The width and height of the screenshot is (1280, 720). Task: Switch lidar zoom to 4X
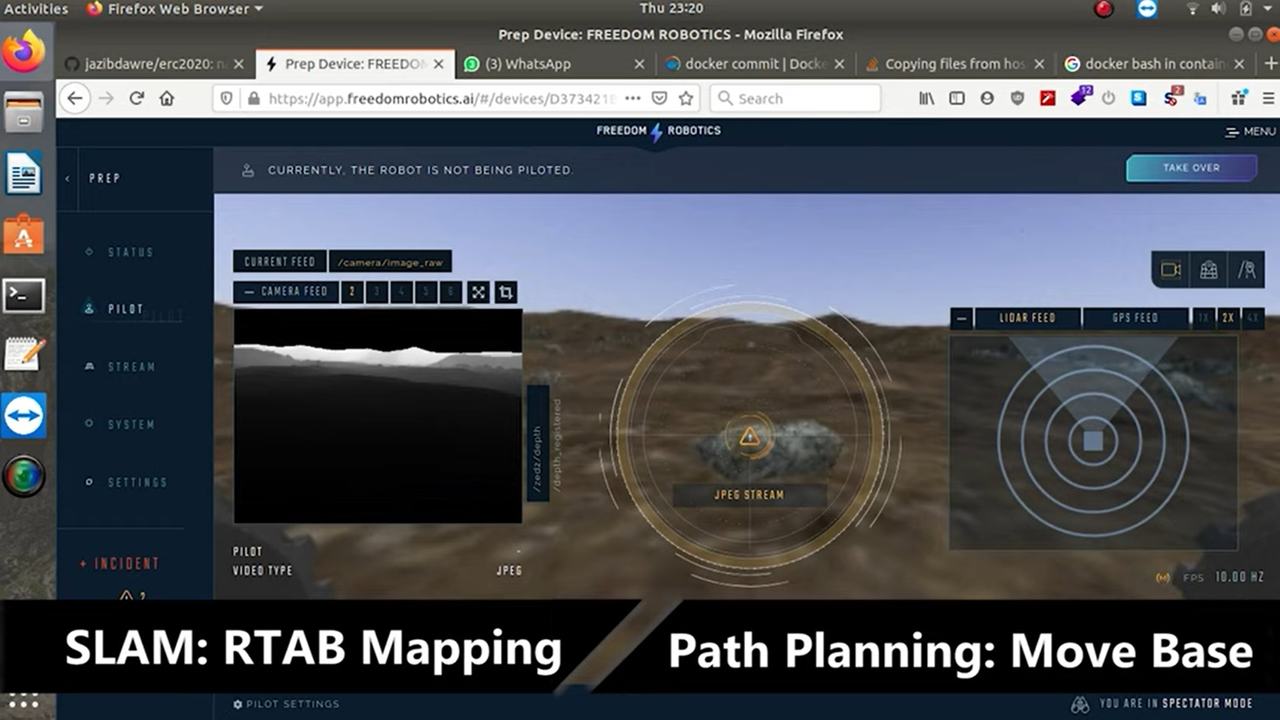1251,318
